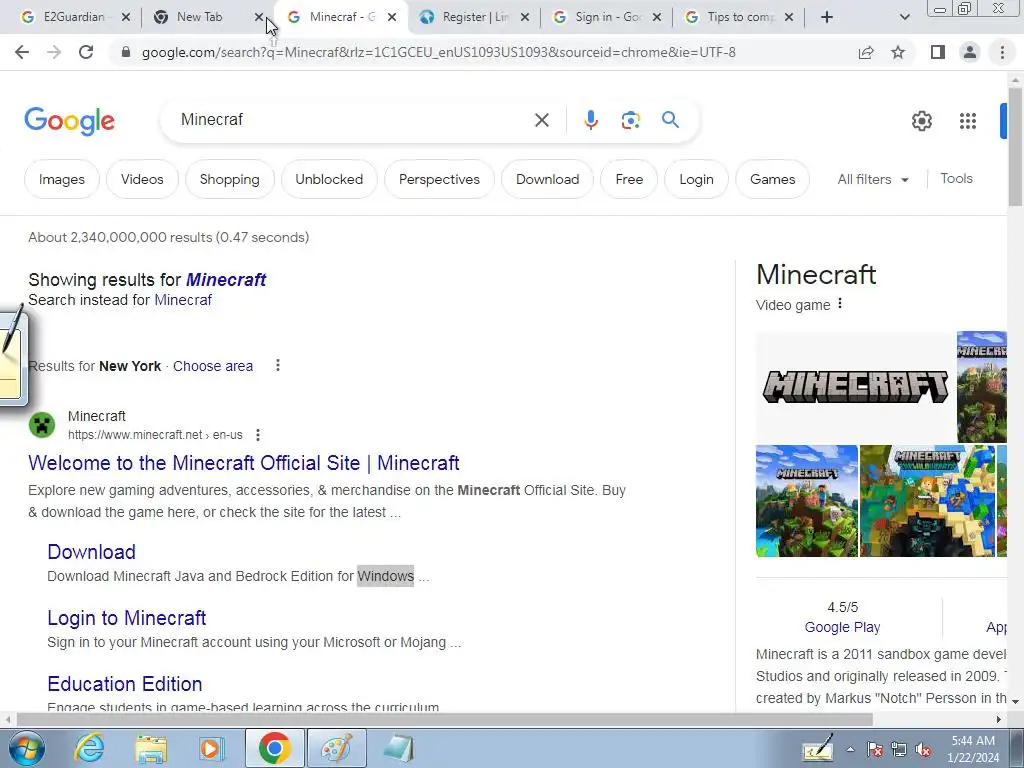Go to Google home via the logo

click(69, 121)
